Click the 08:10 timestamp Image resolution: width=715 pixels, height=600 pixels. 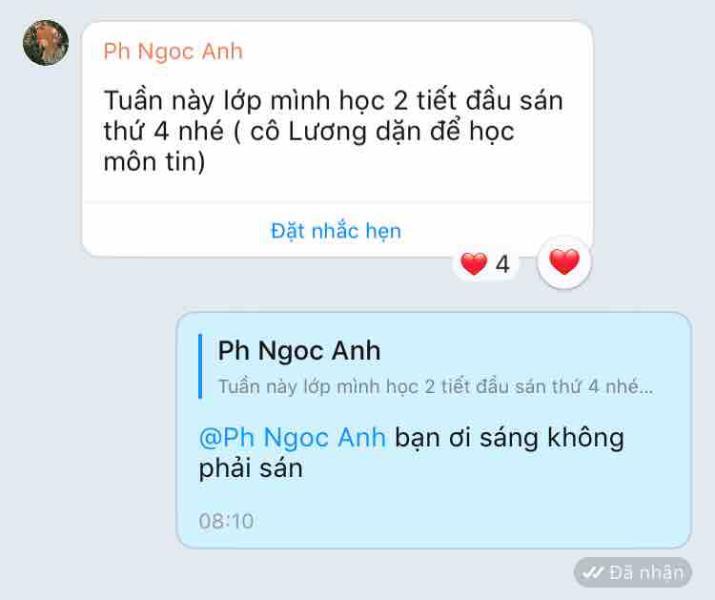(226, 521)
